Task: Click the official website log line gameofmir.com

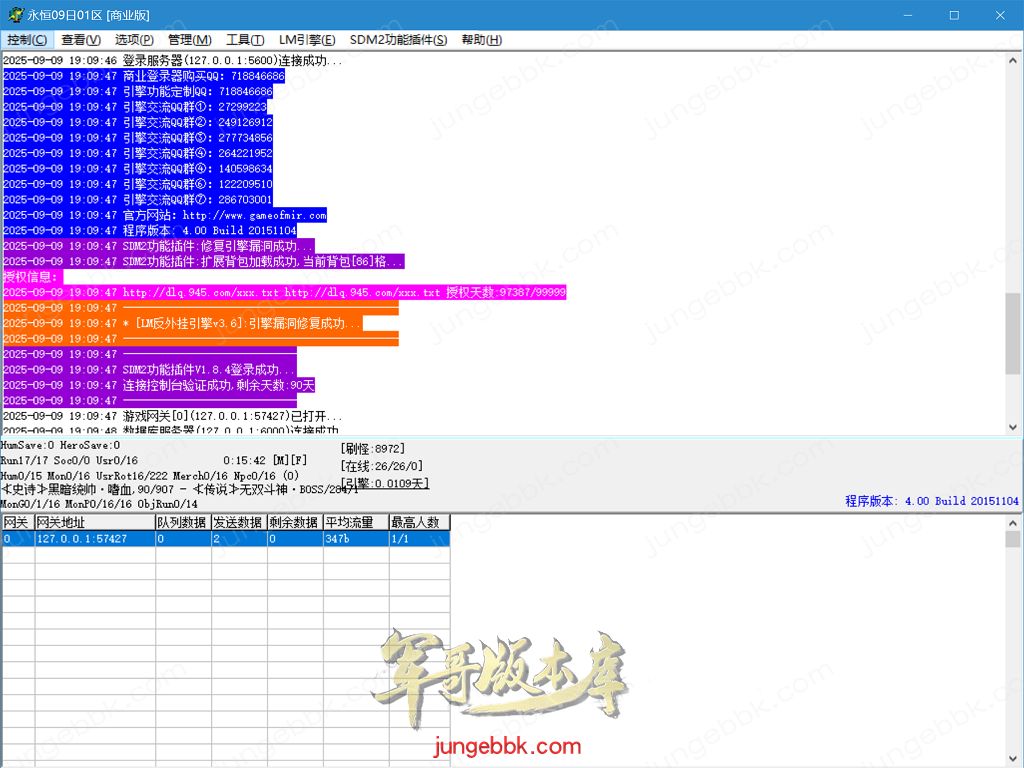Action: click(224, 215)
